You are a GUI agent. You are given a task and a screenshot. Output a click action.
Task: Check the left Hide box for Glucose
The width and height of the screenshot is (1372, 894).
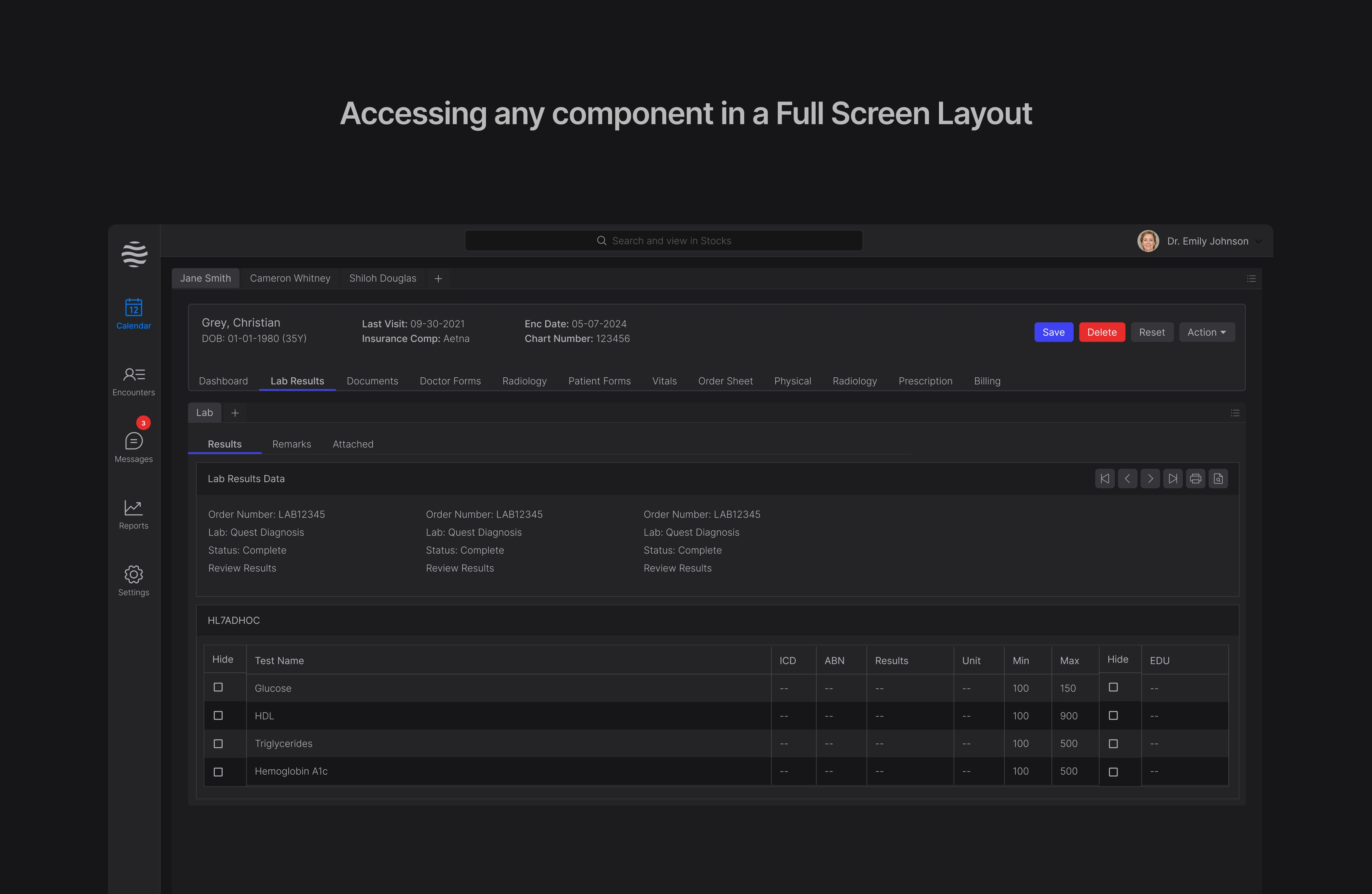pyautogui.click(x=218, y=687)
